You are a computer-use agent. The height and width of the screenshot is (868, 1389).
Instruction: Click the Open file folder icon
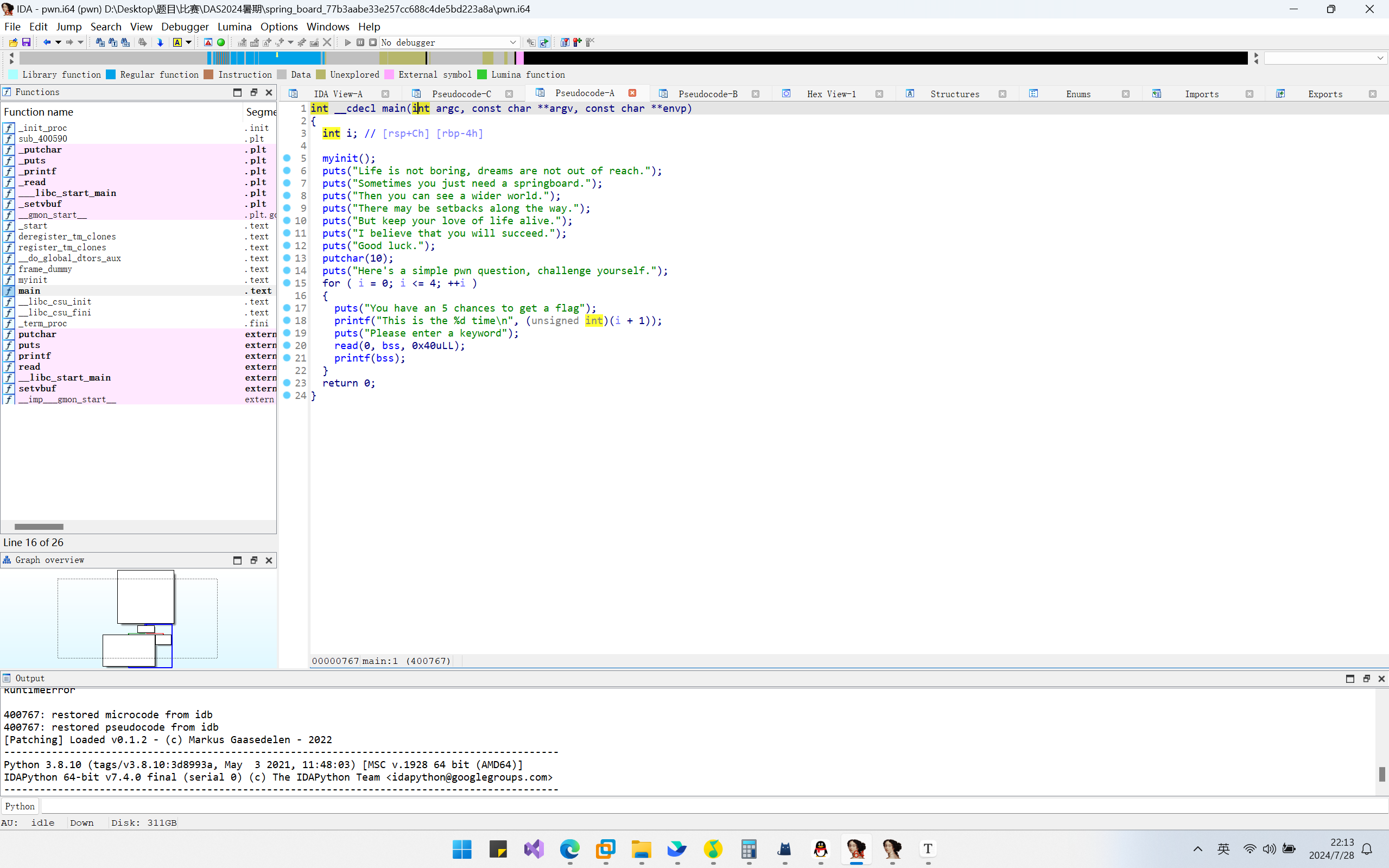[x=13, y=42]
